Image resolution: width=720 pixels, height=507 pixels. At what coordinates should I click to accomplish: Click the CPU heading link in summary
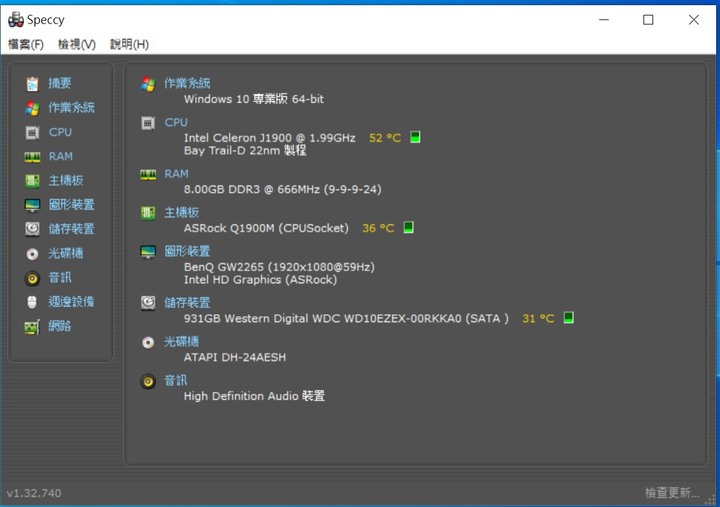coord(176,123)
